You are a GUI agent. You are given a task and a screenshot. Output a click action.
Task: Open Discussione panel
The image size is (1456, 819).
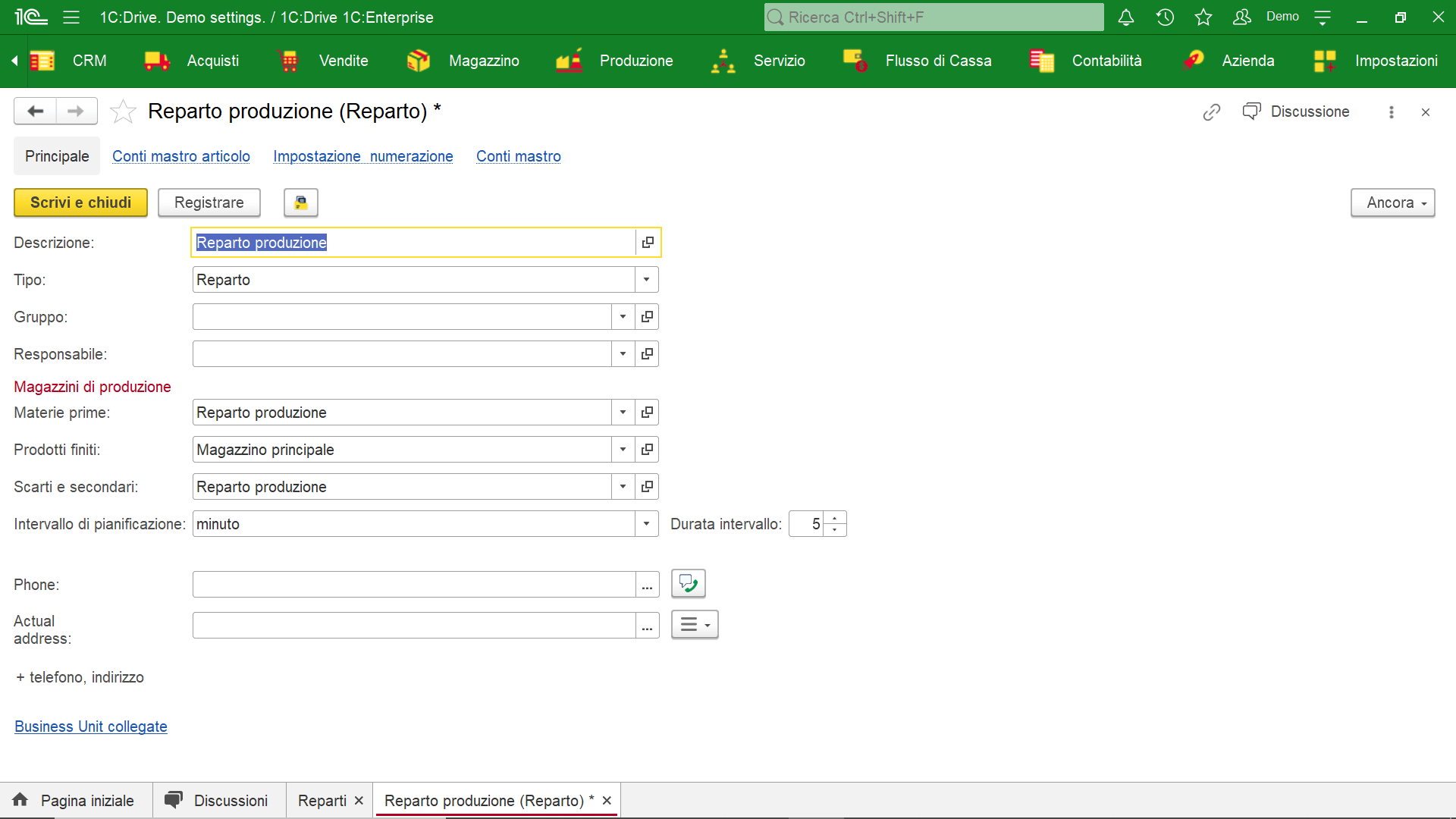click(x=1296, y=111)
